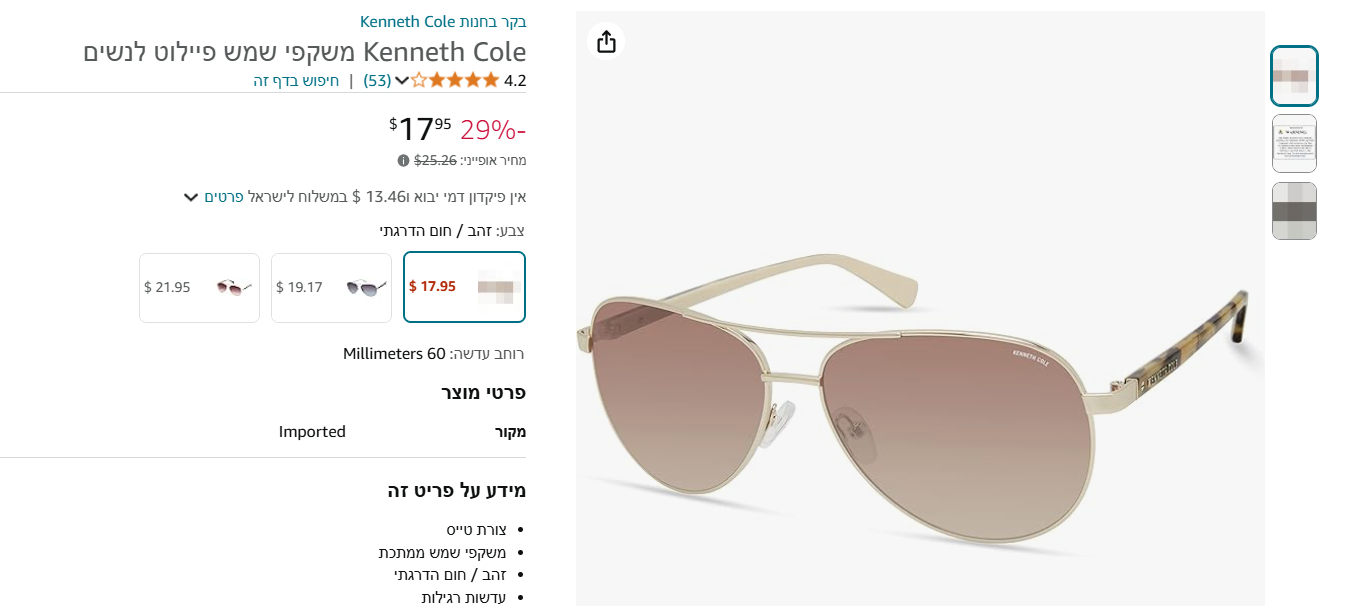The width and height of the screenshot is (1345, 606).
Task: Click the sunglasses icon in $21.95 option
Action: (x=234, y=288)
